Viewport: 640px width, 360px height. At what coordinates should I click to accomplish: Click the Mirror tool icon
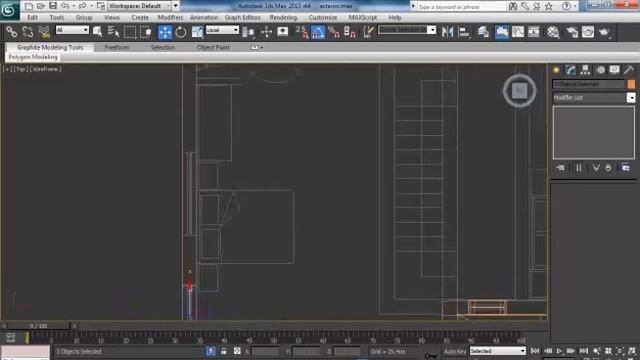click(x=447, y=32)
